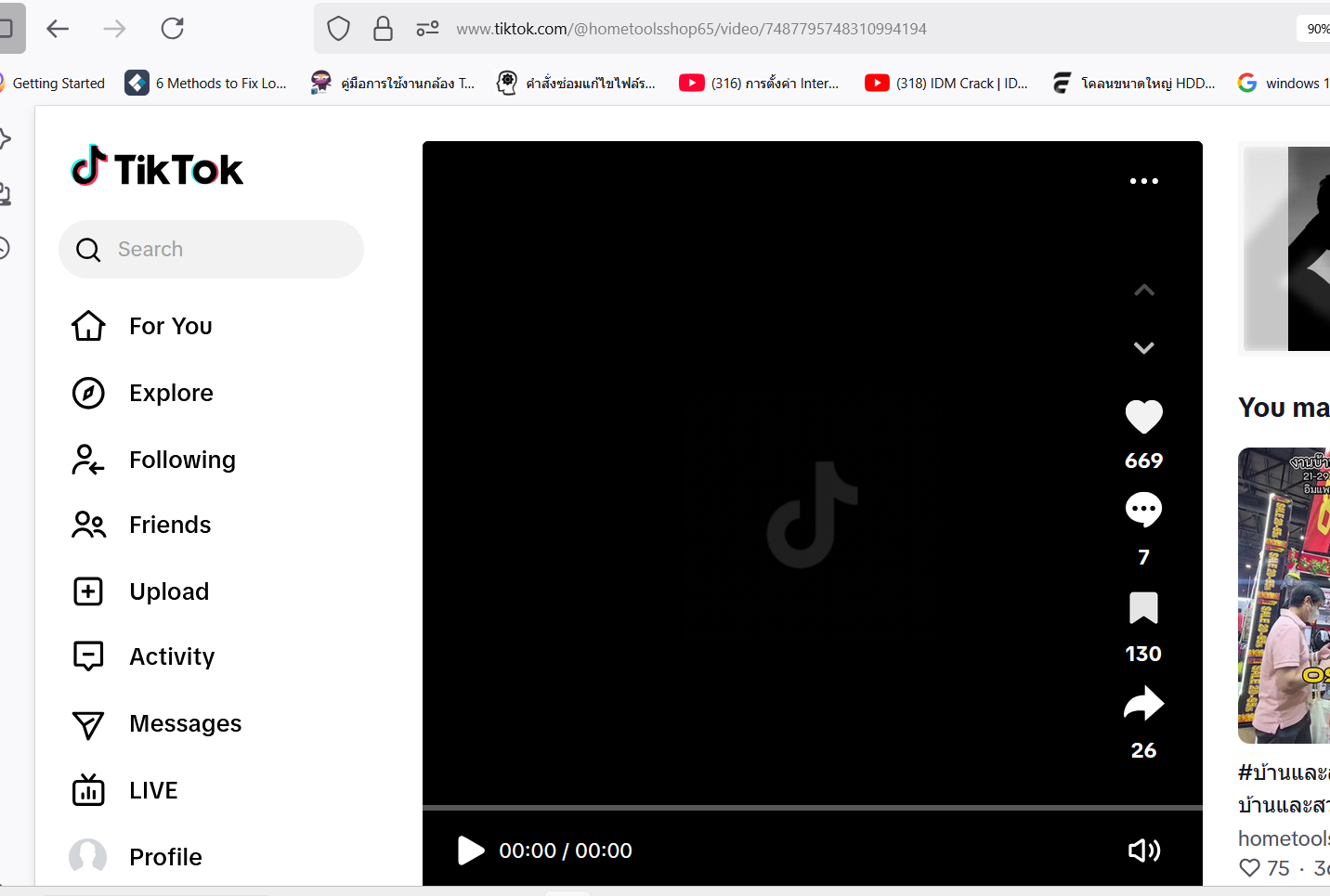Focus the Search input field
Screen dimensions: 1330x896
click(x=211, y=249)
